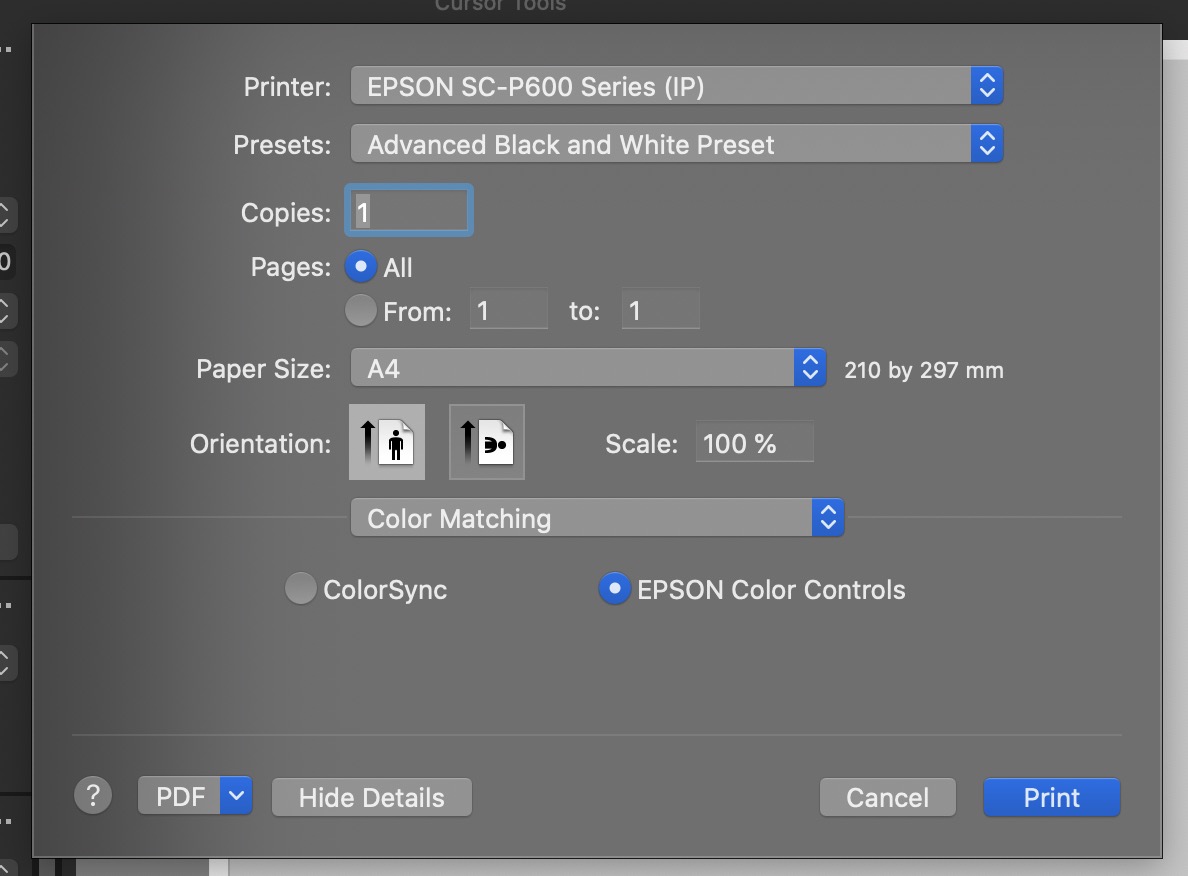Open the PDF dropdown arrow
Image resolution: width=1188 pixels, height=876 pixels.
point(236,796)
